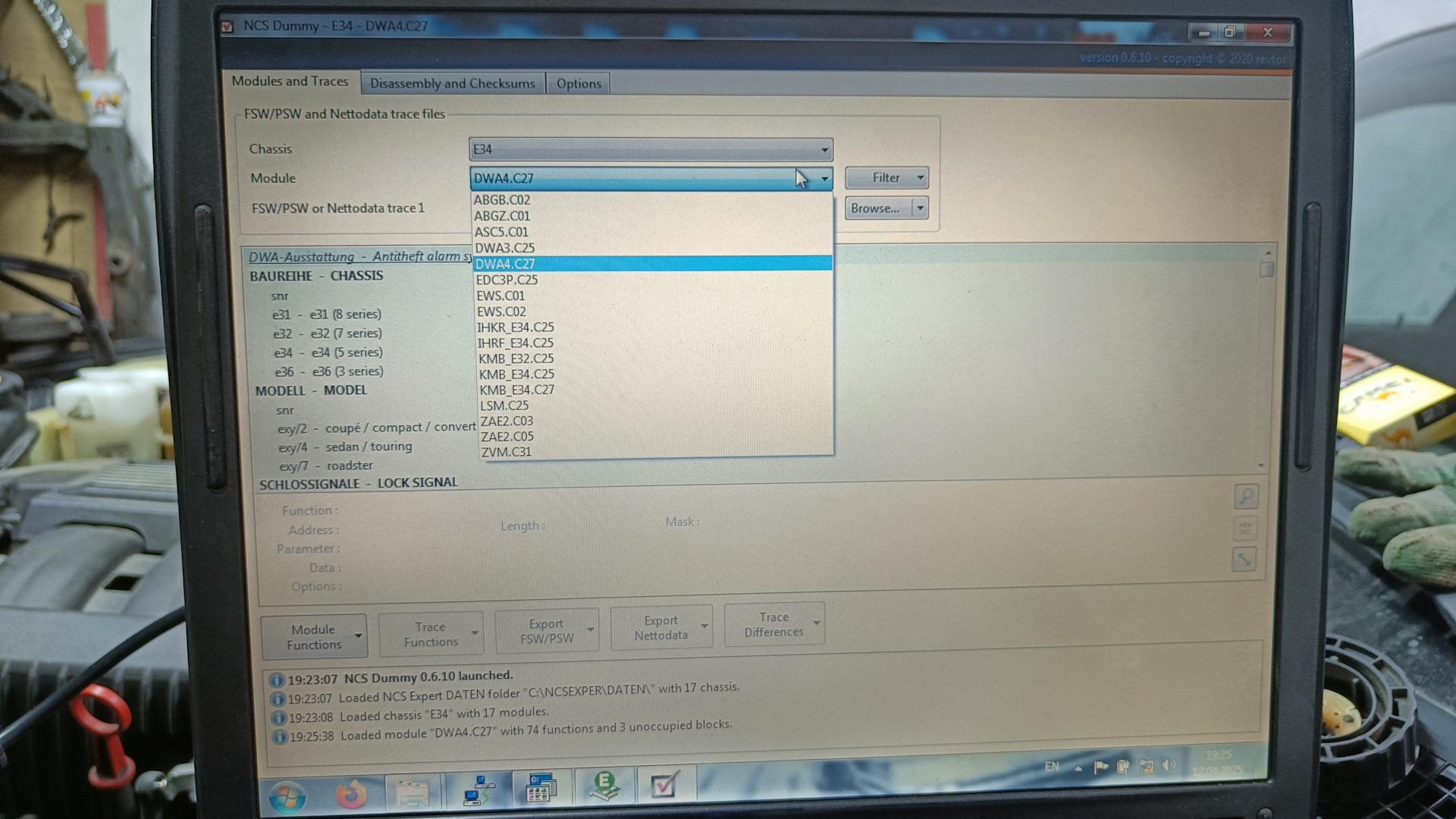The height and width of the screenshot is (819, 1456).
Task: Select ZVM.C31 module entry
Action: [x=656, y=452]
